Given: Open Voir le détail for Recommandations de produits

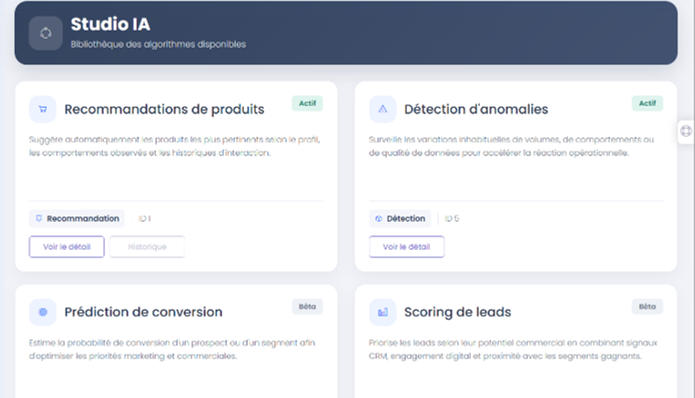Looking at the screenshot, I should (67, 247).
